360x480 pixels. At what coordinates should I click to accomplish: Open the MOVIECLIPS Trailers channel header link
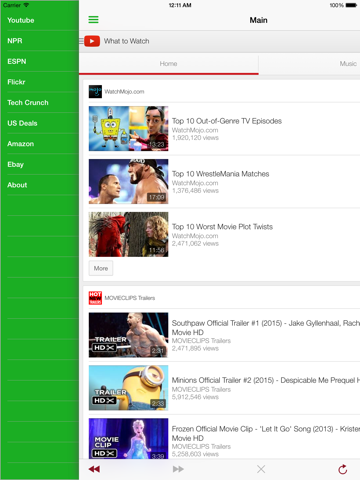(130, 298)
